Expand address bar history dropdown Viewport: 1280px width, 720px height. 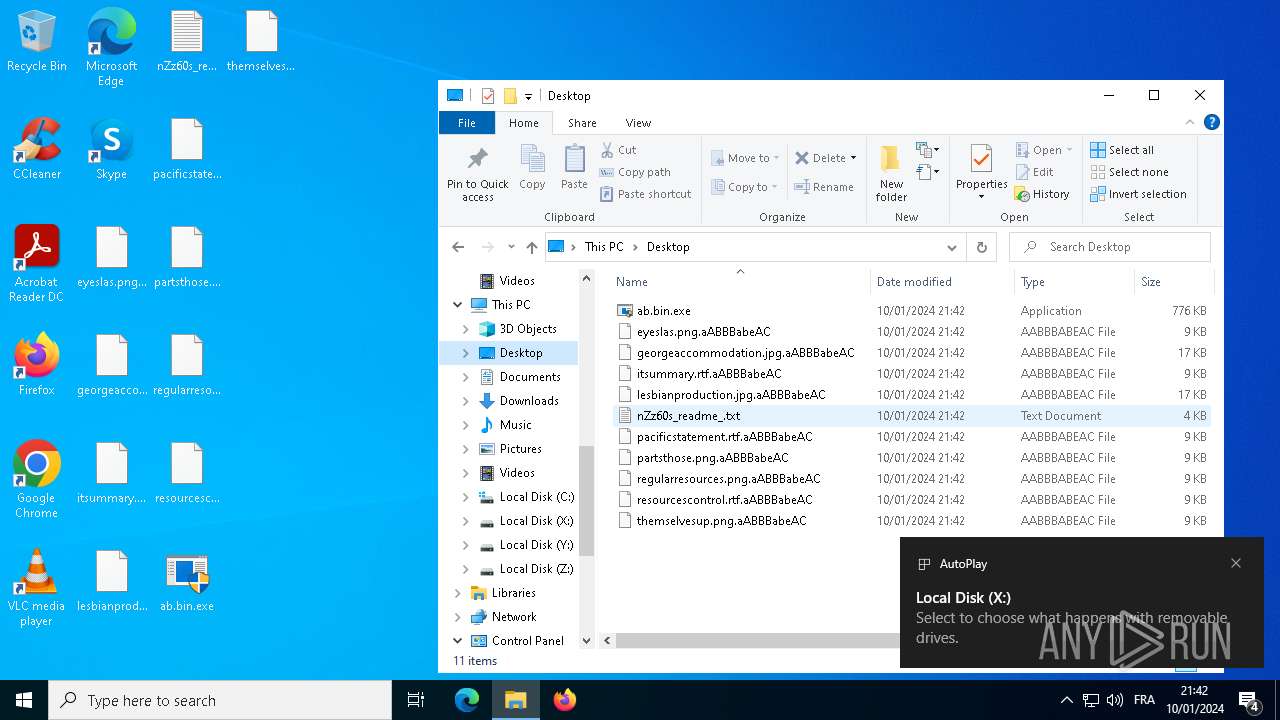[x=952, y=247]
